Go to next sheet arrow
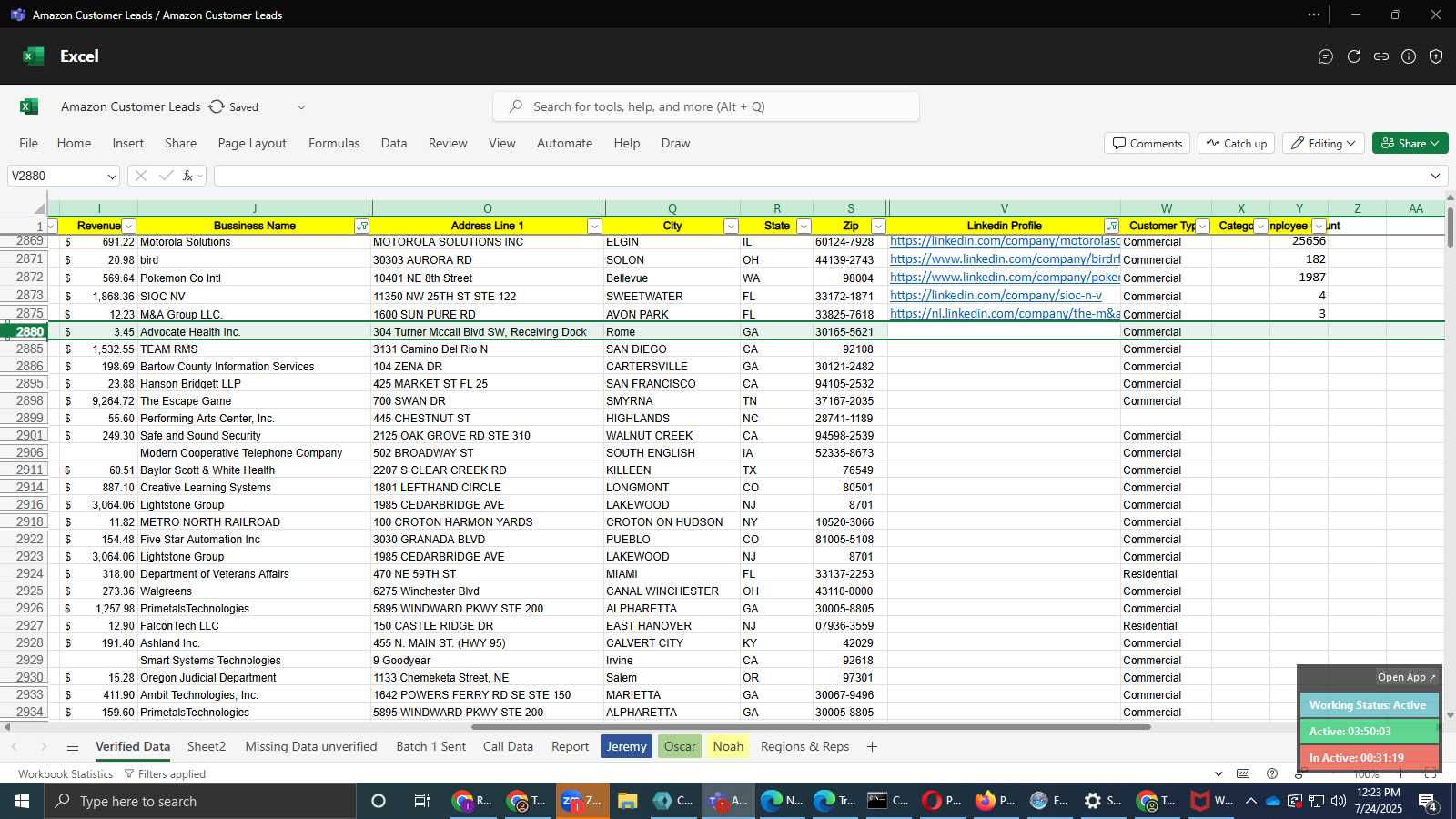 (x=43, y=747)
